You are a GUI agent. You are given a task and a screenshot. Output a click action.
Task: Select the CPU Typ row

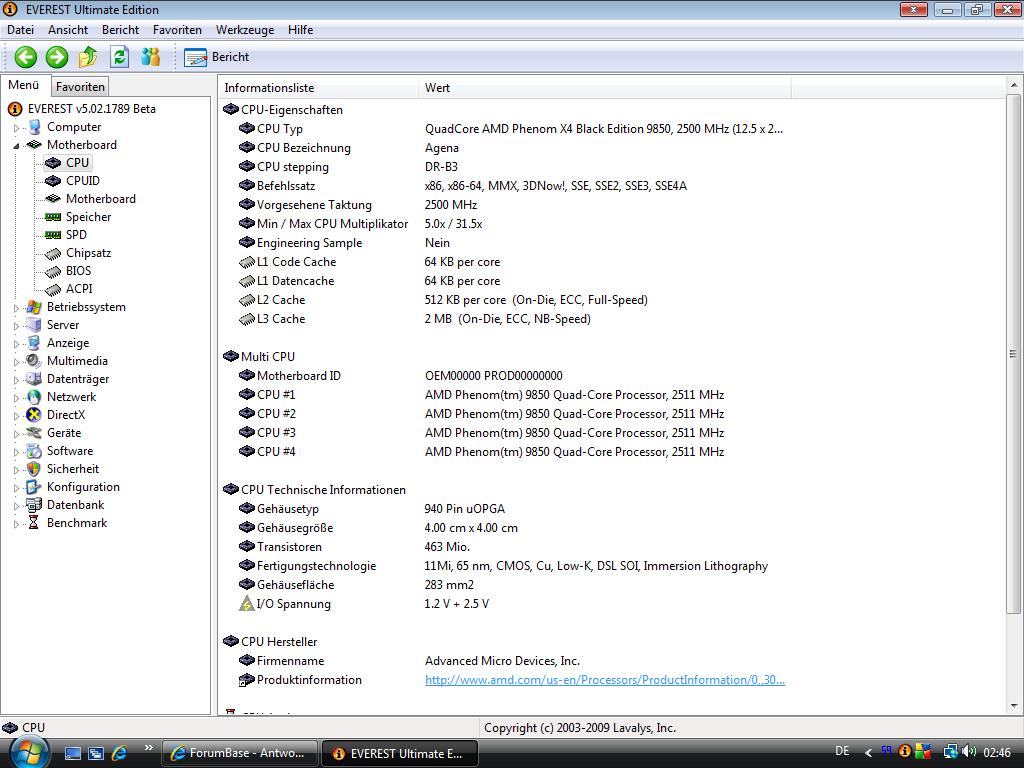pyautogui.click(x=509, y=129)
